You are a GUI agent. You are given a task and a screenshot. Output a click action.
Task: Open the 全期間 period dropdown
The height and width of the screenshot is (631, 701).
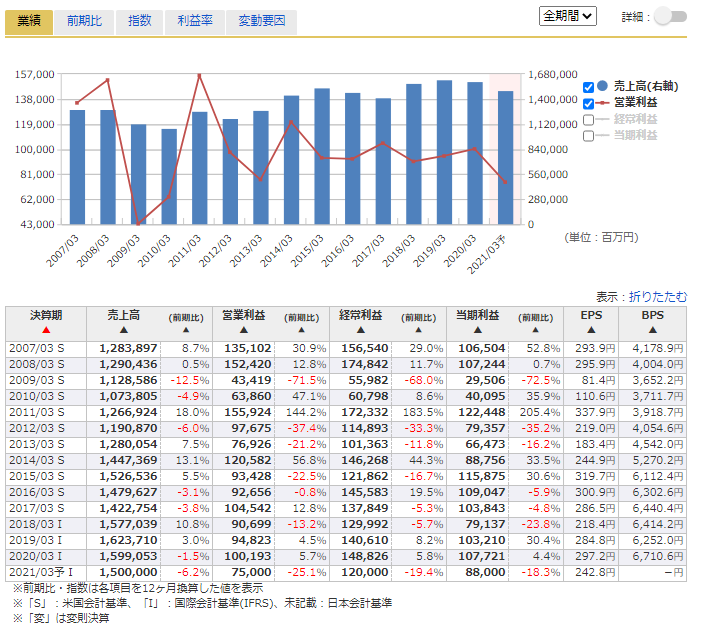pyautogui.click(x=567, y=16)
